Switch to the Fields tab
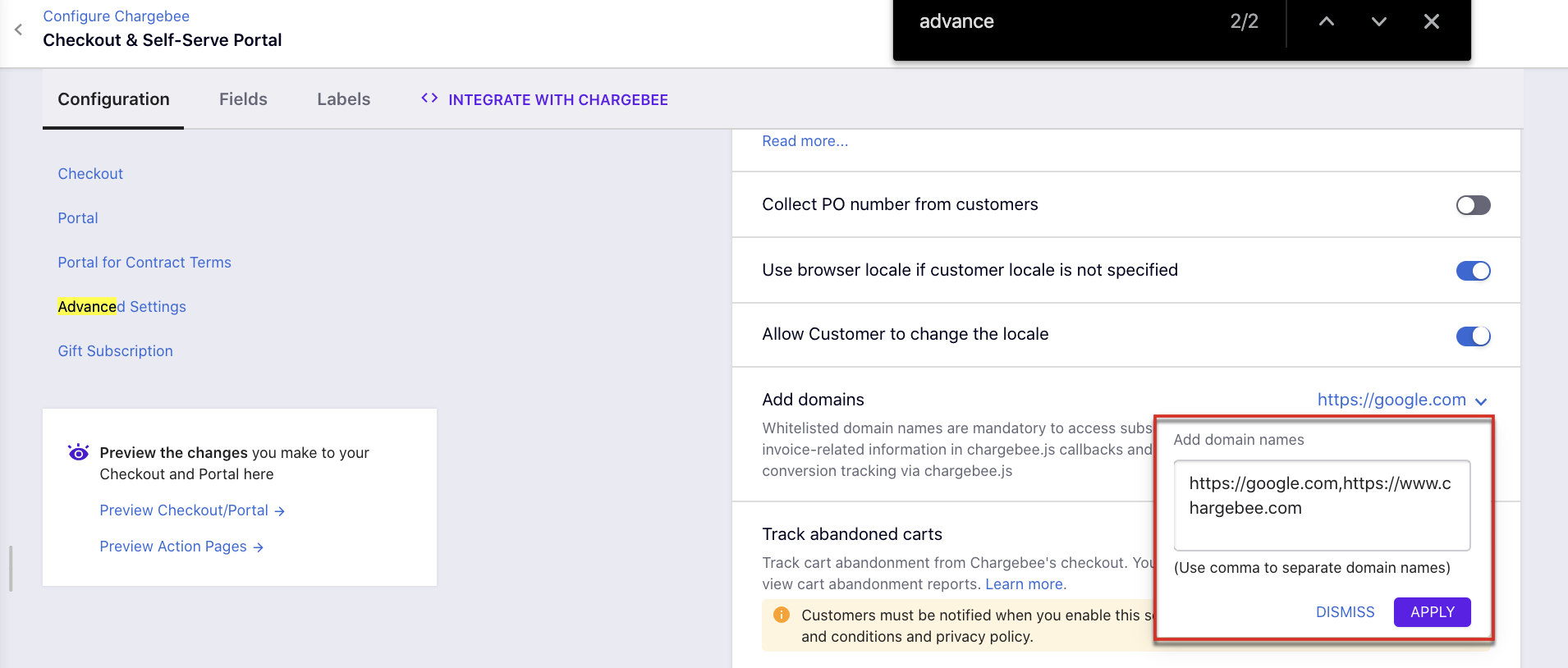This screenshot has height=668, width=1568. 243,99
